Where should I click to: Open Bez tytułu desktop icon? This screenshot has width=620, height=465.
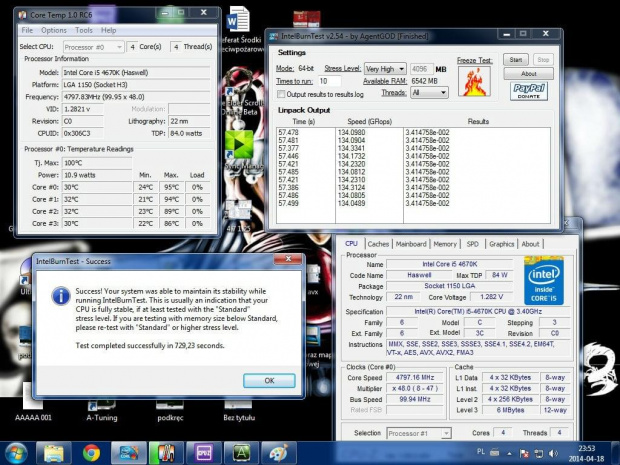239,410
